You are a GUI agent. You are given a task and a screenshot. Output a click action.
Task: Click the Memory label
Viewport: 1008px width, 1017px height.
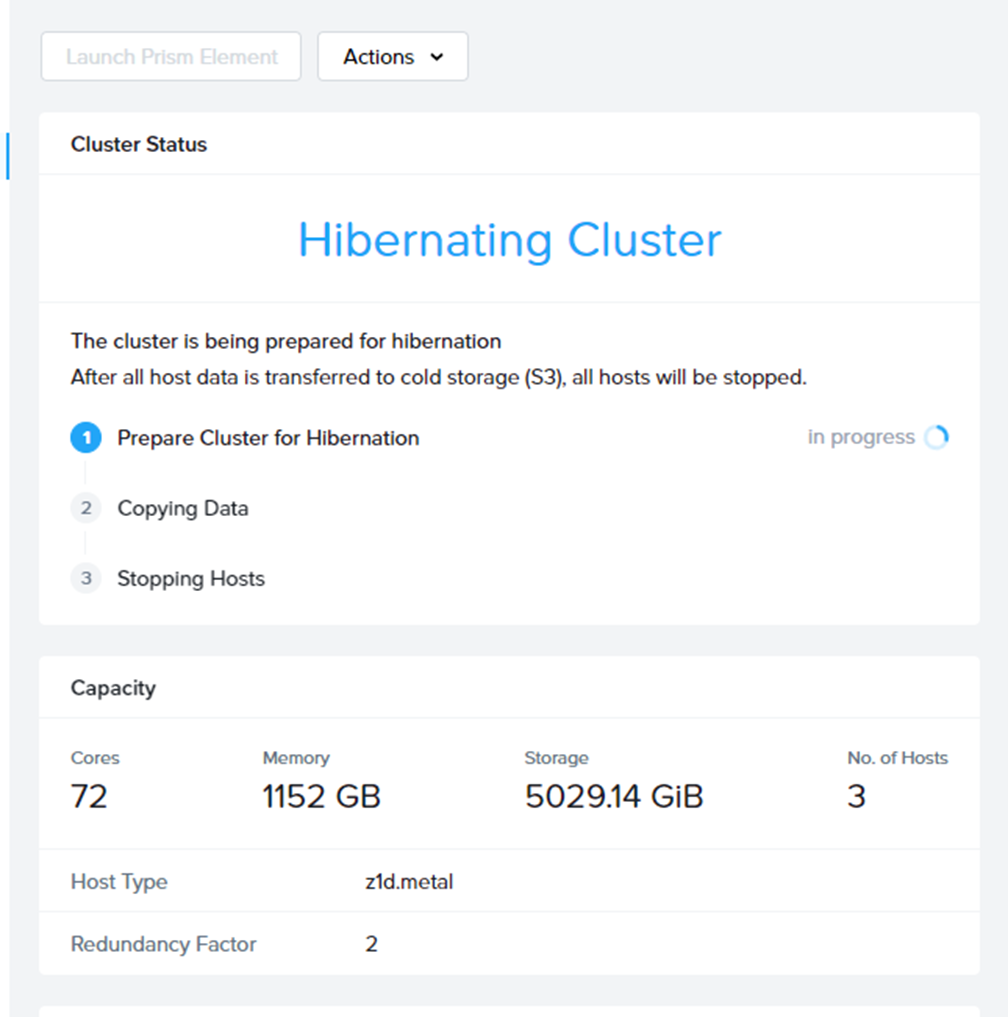(x=296, y=758)
